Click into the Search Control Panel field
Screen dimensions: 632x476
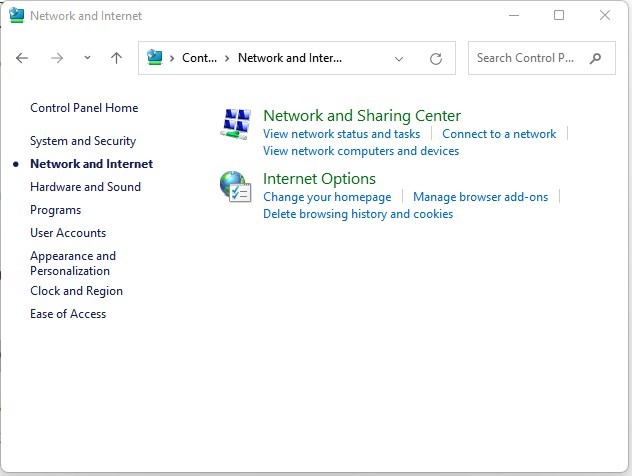(x=526, y=58)
